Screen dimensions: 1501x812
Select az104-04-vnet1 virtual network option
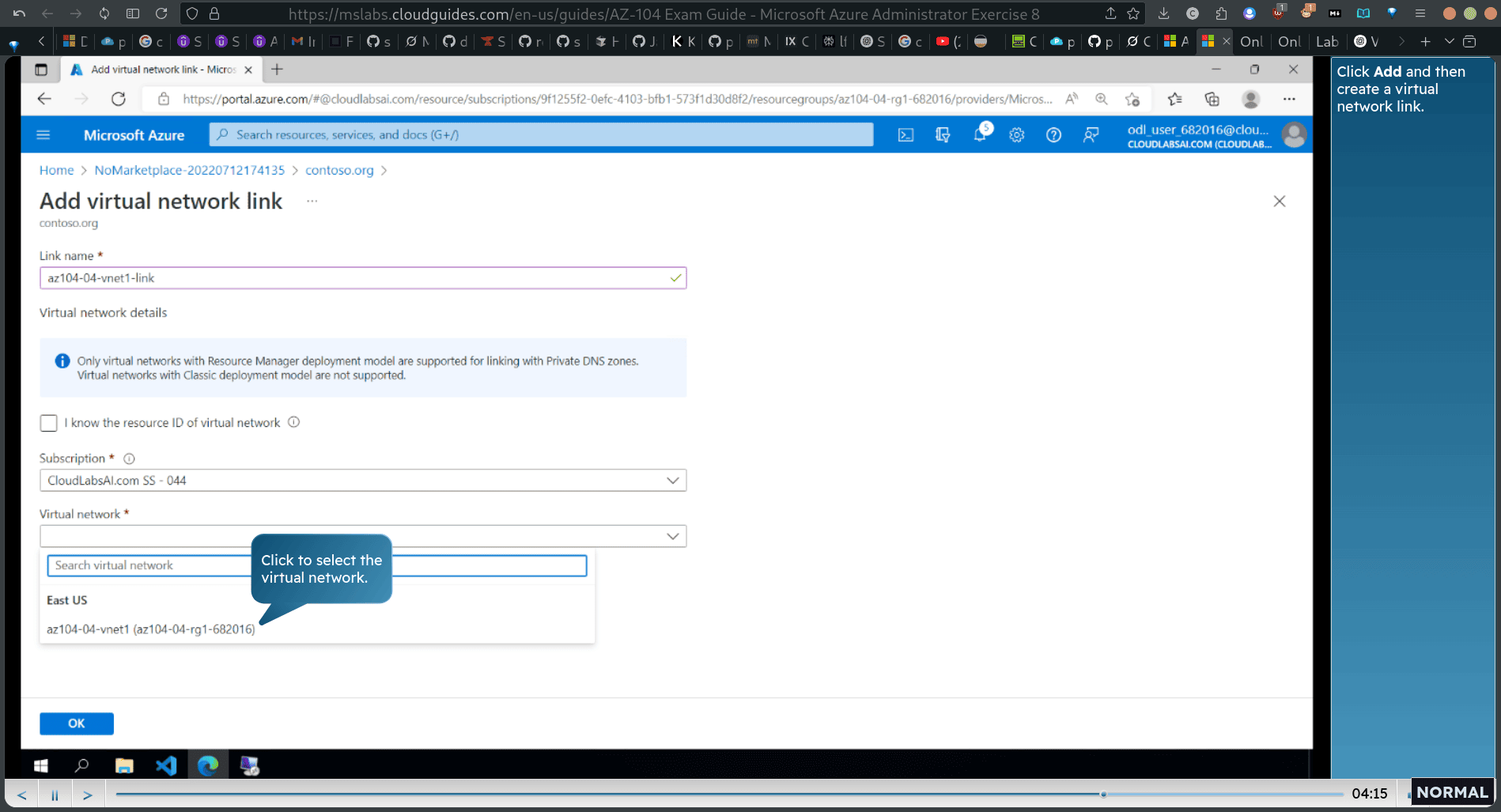pyautogui.click(x=151, y=629)
